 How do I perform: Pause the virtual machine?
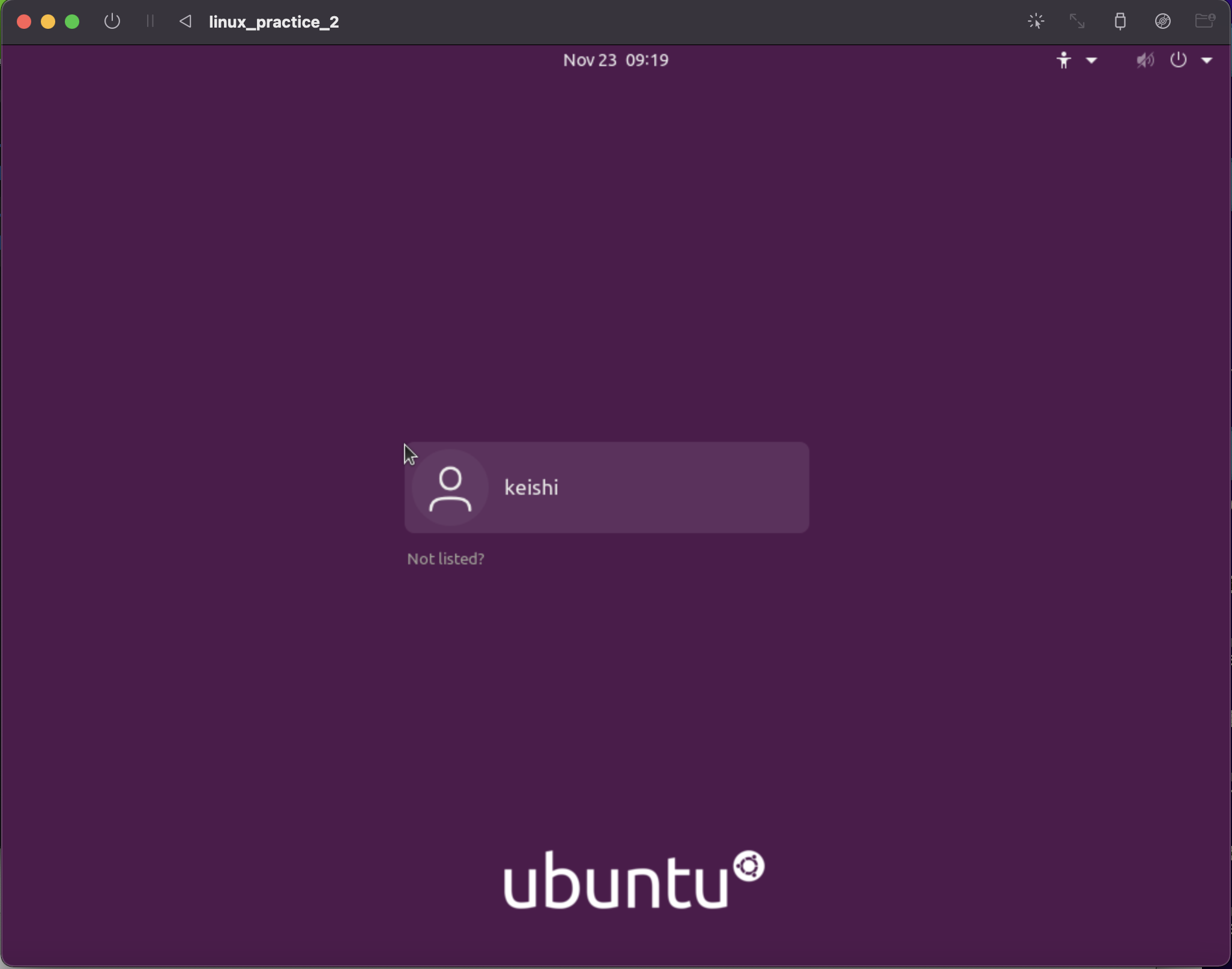(150, 22)
